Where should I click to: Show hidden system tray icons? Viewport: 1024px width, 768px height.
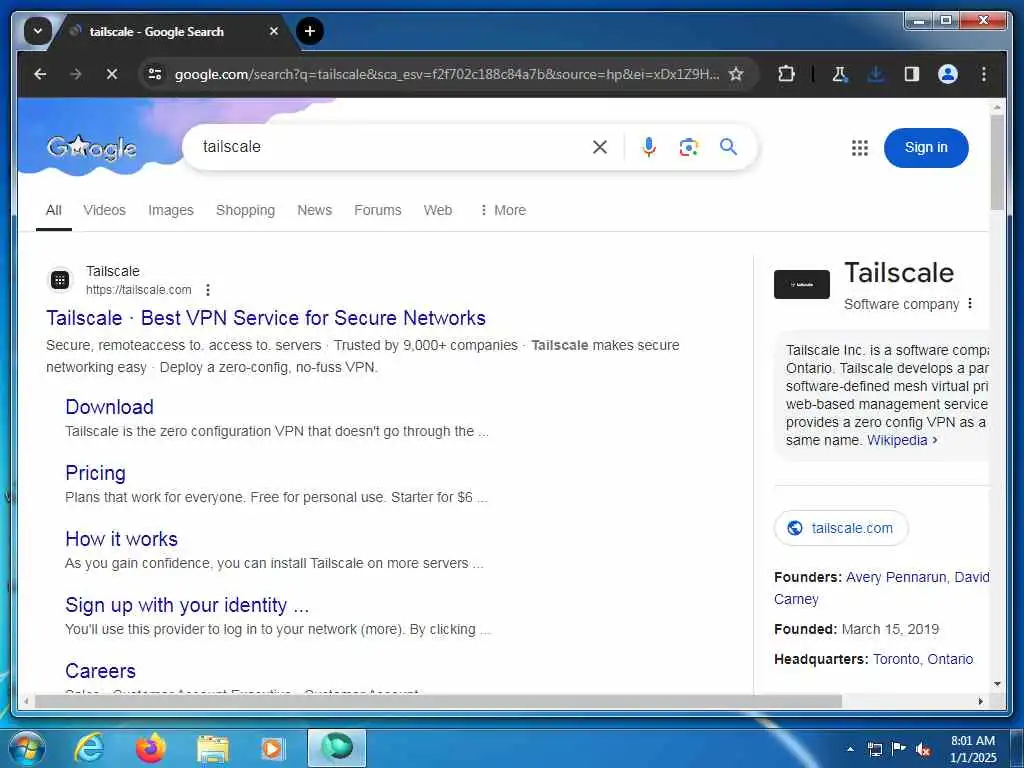click(x=850, y=749)
